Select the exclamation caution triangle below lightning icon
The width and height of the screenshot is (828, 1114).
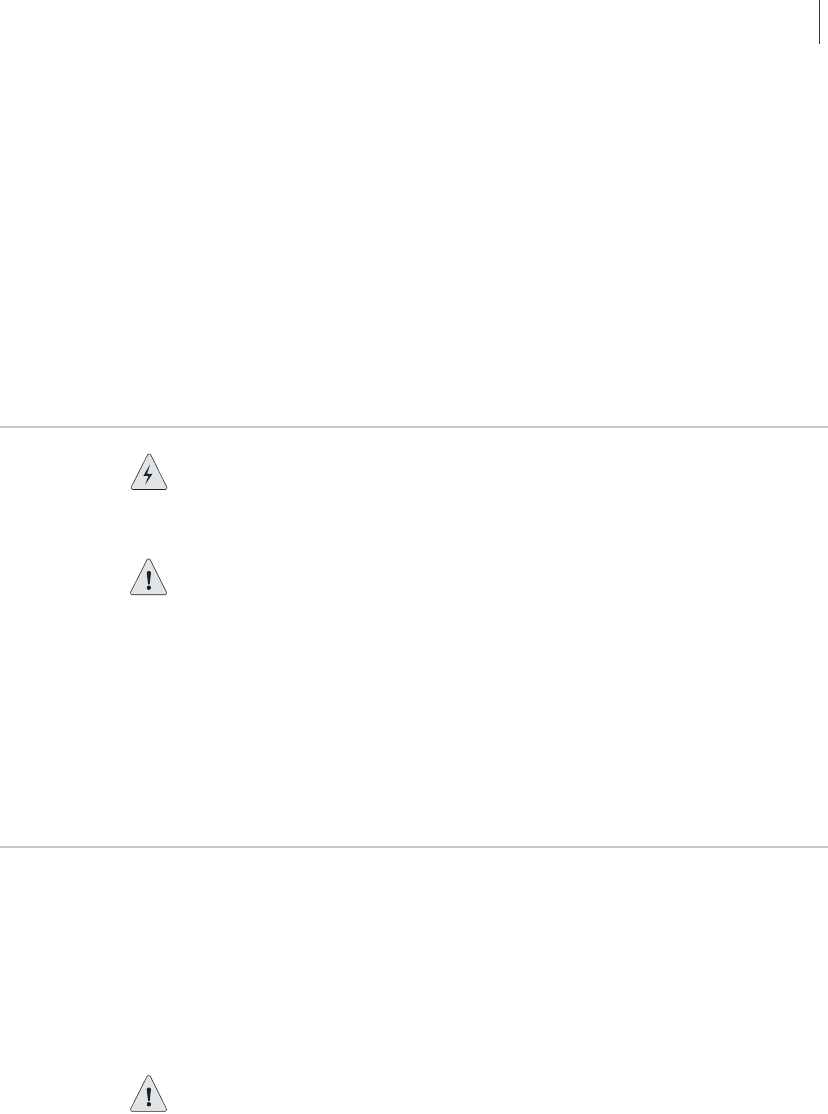pyautogui.click(x=149, y=577)
